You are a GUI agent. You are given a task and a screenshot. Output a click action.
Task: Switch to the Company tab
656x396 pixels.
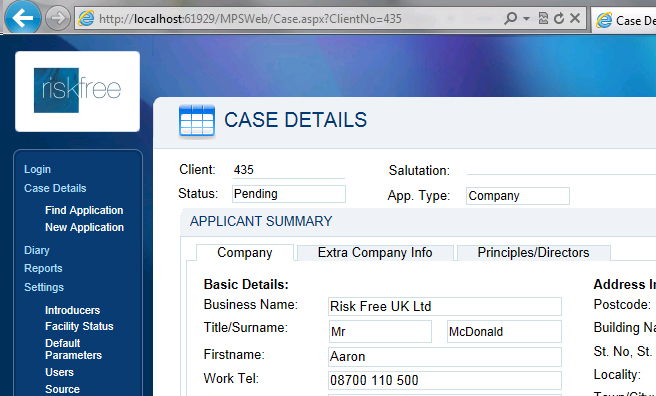[x=245, y=253]
